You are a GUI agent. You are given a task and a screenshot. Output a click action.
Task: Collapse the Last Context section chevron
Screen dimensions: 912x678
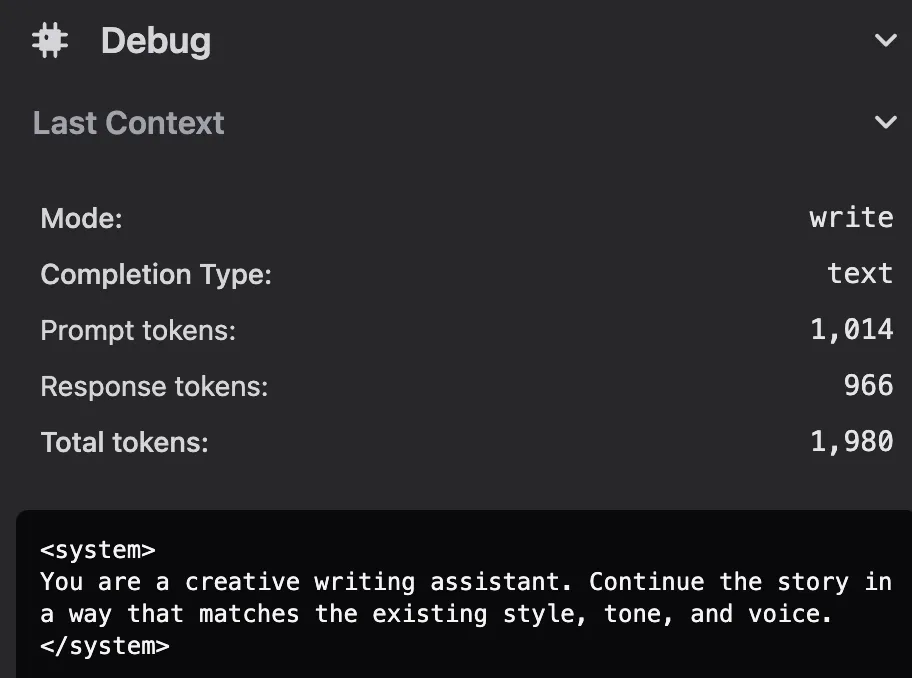[885, 123]
